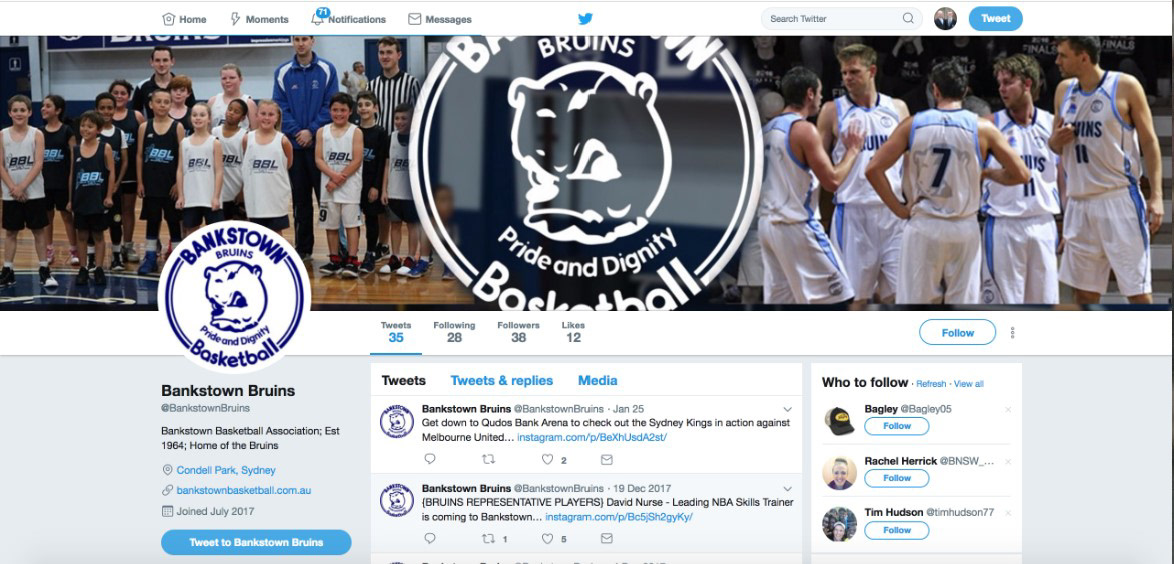Image resolution: width=1174 pixels, height=564 pixels.
Task: Open the three-dot profile options menu
Action: pyautogui.click(x=1013, y=333)
